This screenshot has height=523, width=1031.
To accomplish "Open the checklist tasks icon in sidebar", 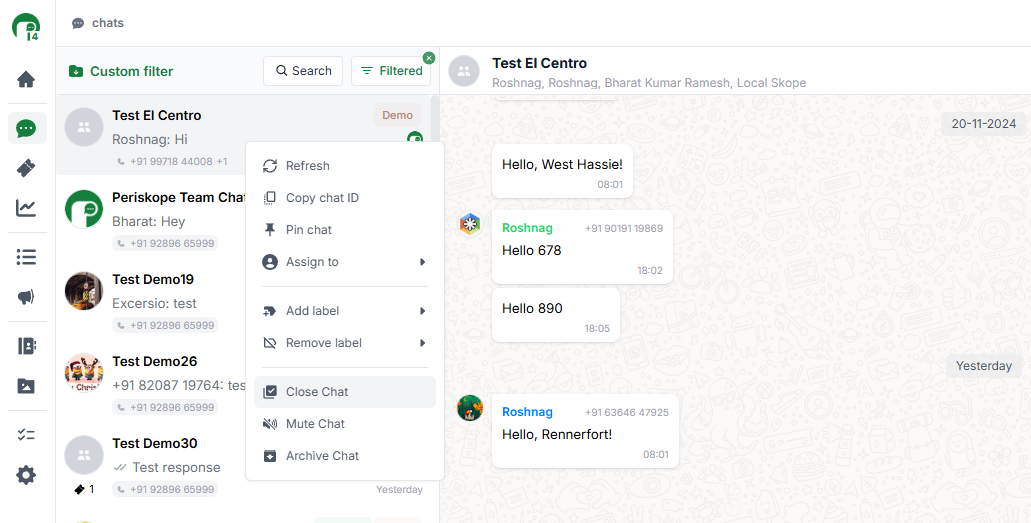I will point(26,435).
